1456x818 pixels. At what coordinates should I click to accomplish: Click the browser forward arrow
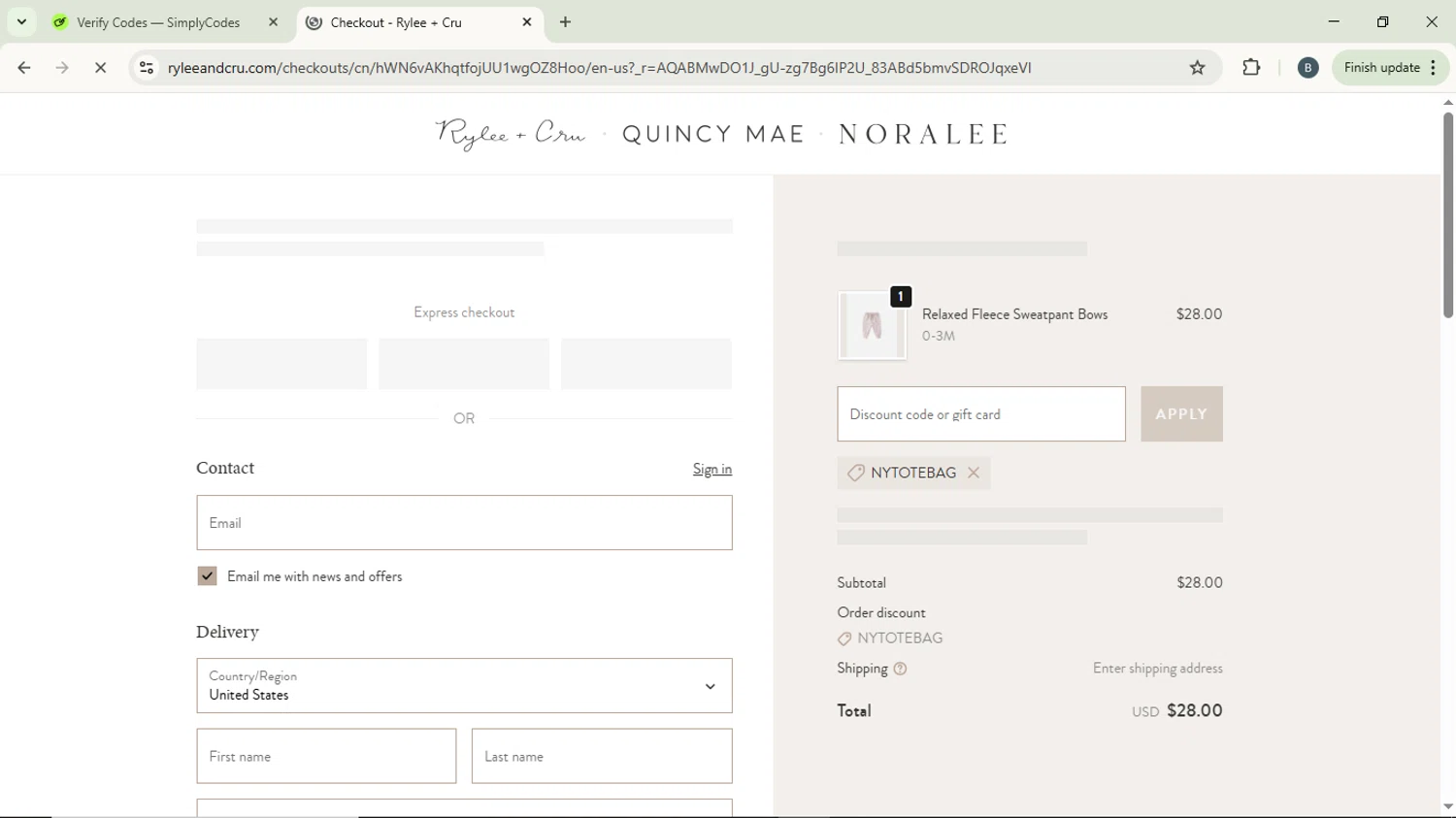pos(62,68)
